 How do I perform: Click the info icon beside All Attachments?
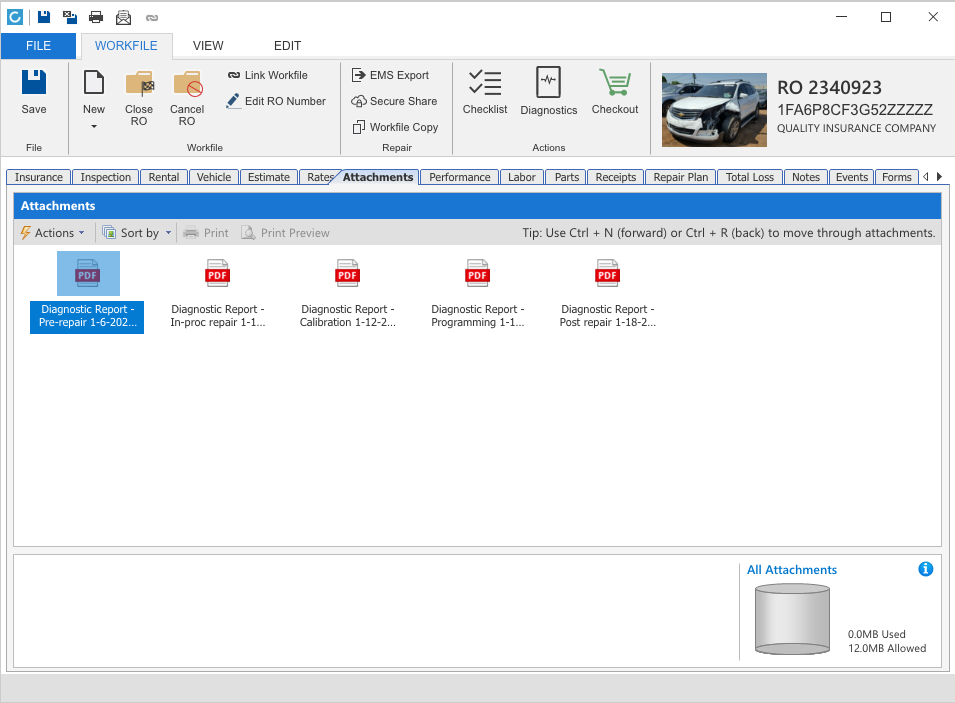click(x=925, y=569)
